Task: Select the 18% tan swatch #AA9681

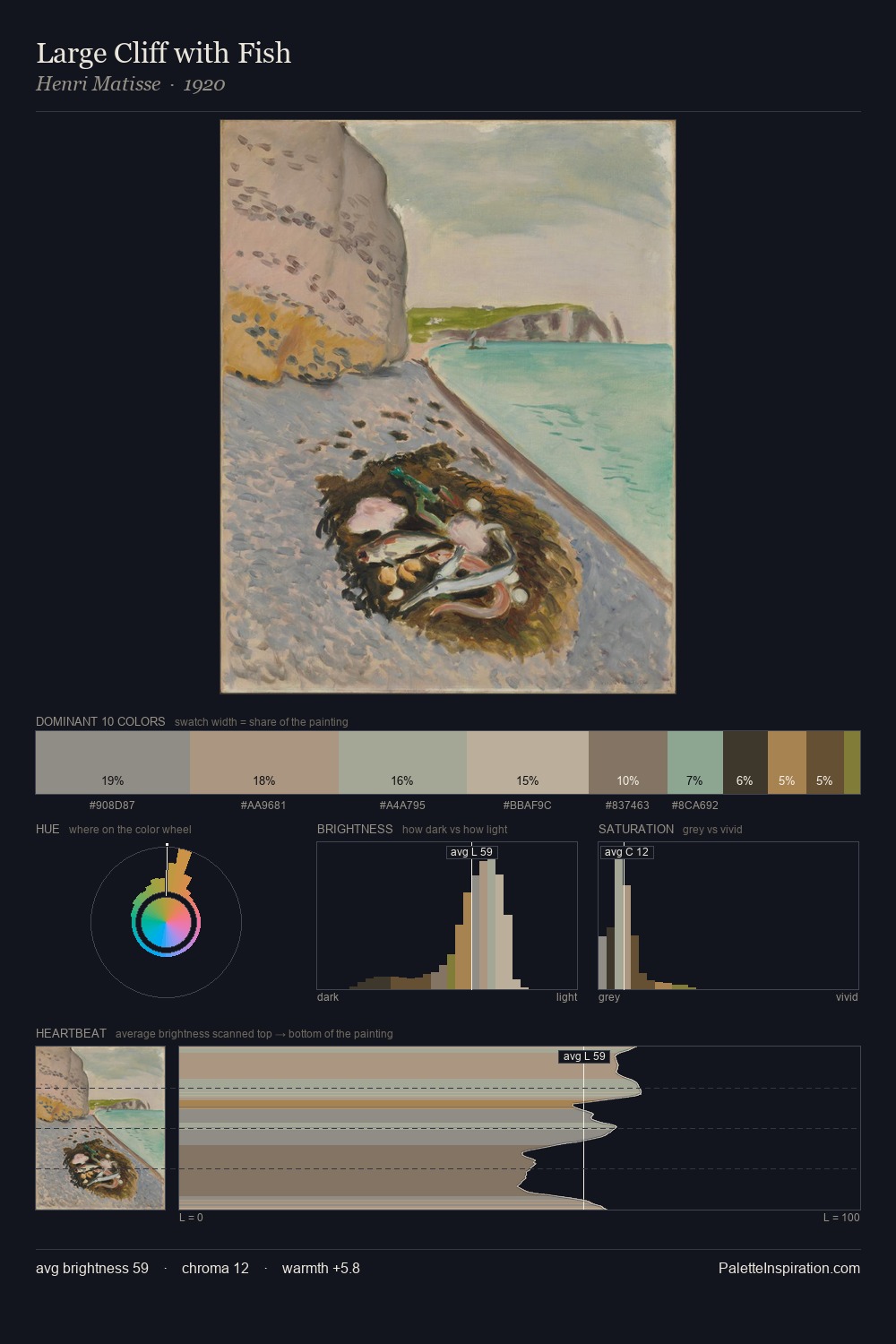Action: 264,762
